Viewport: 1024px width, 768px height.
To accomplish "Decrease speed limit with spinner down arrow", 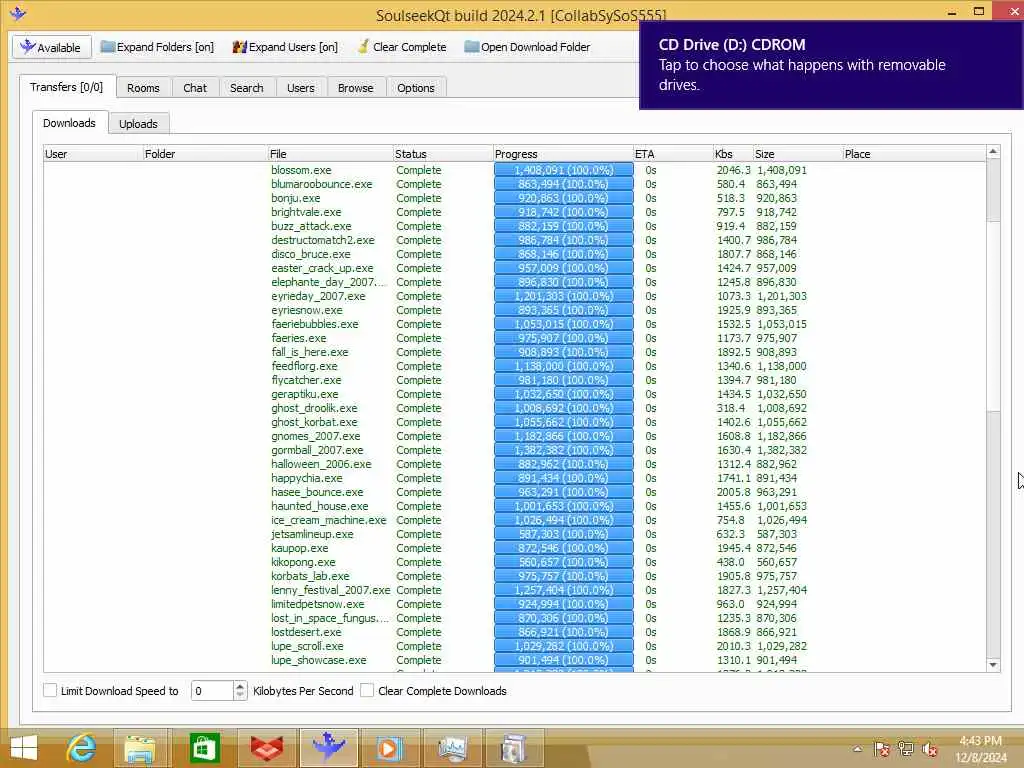I will click(x=240, y=696).
